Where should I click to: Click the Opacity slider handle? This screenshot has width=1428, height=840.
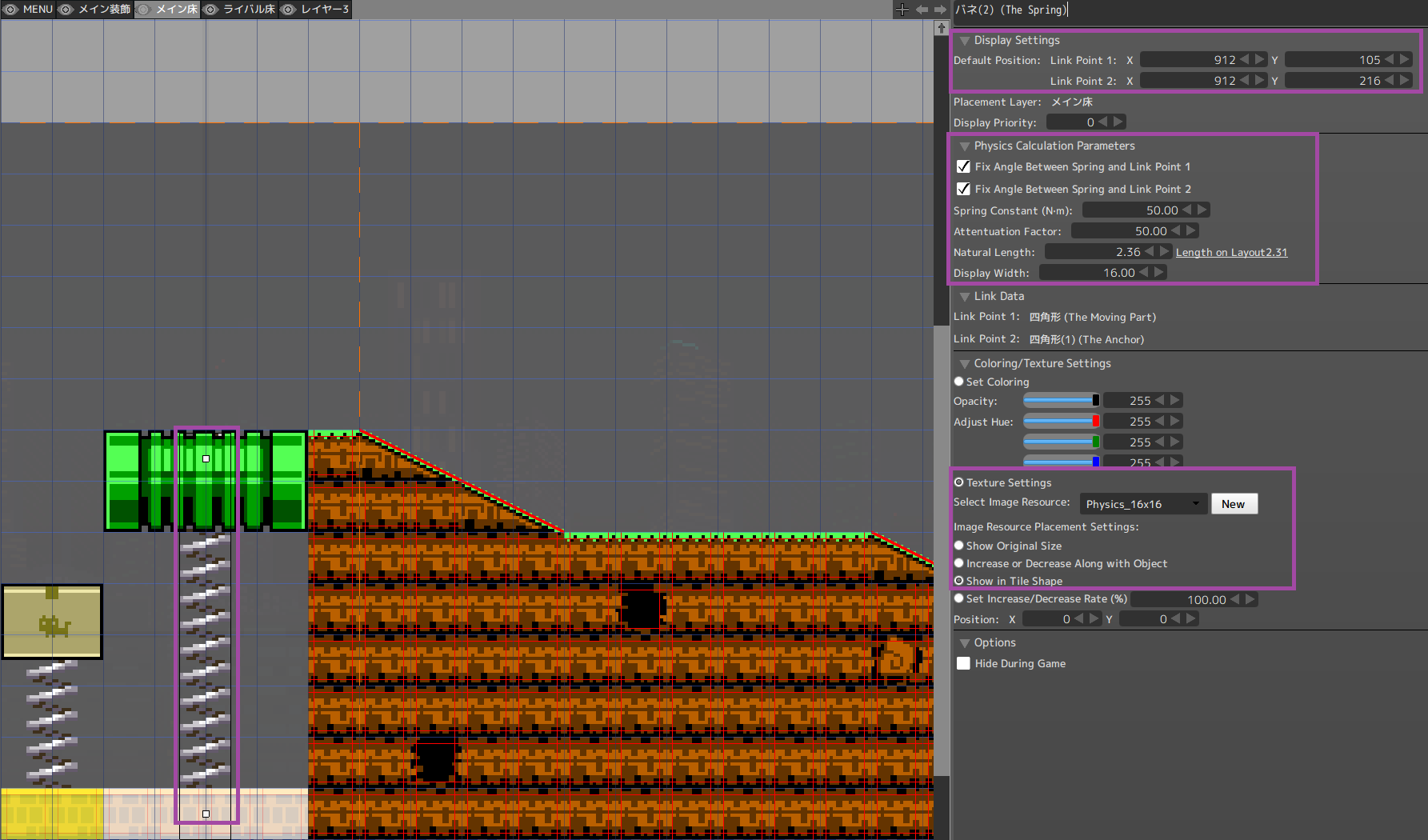tap(1094, 400)
